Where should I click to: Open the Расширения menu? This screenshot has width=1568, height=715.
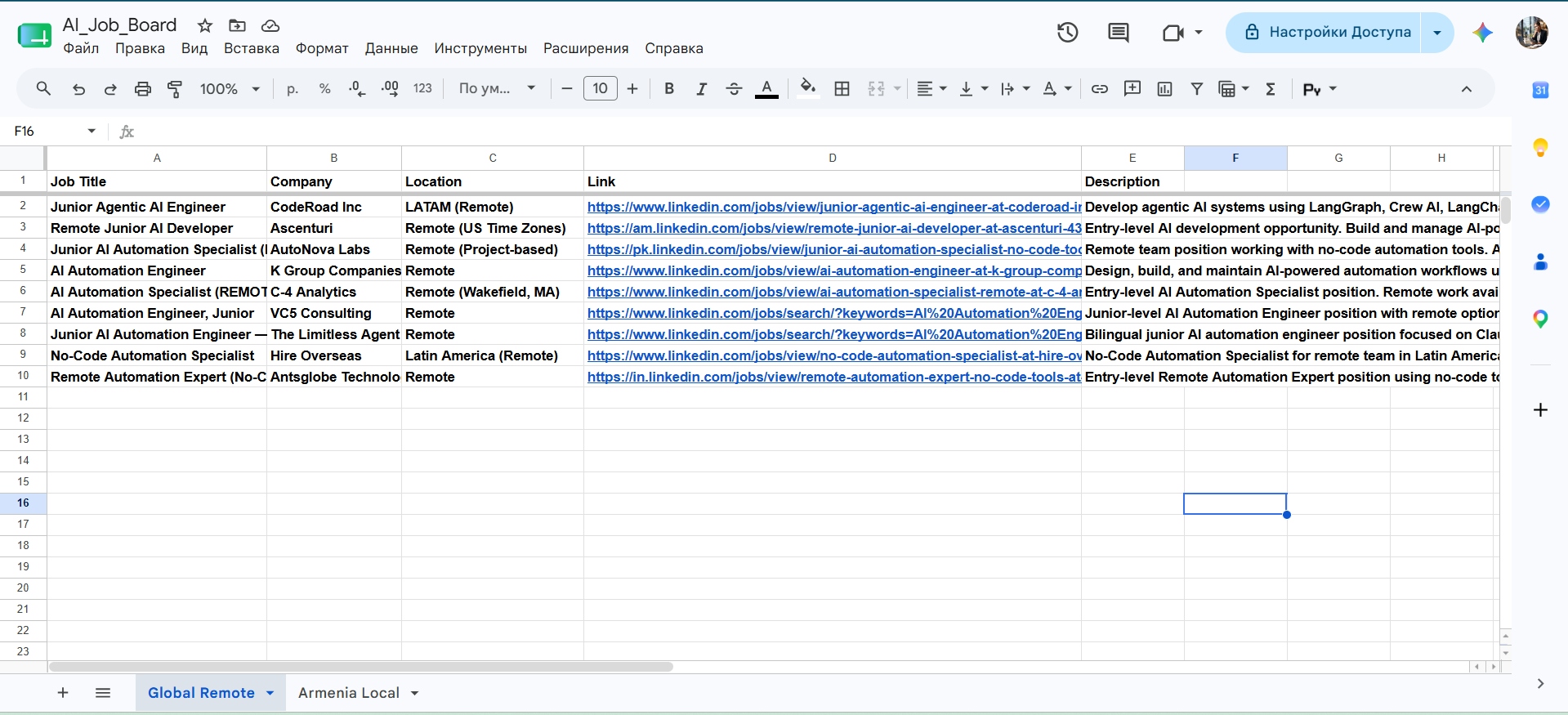coord(586,48)
